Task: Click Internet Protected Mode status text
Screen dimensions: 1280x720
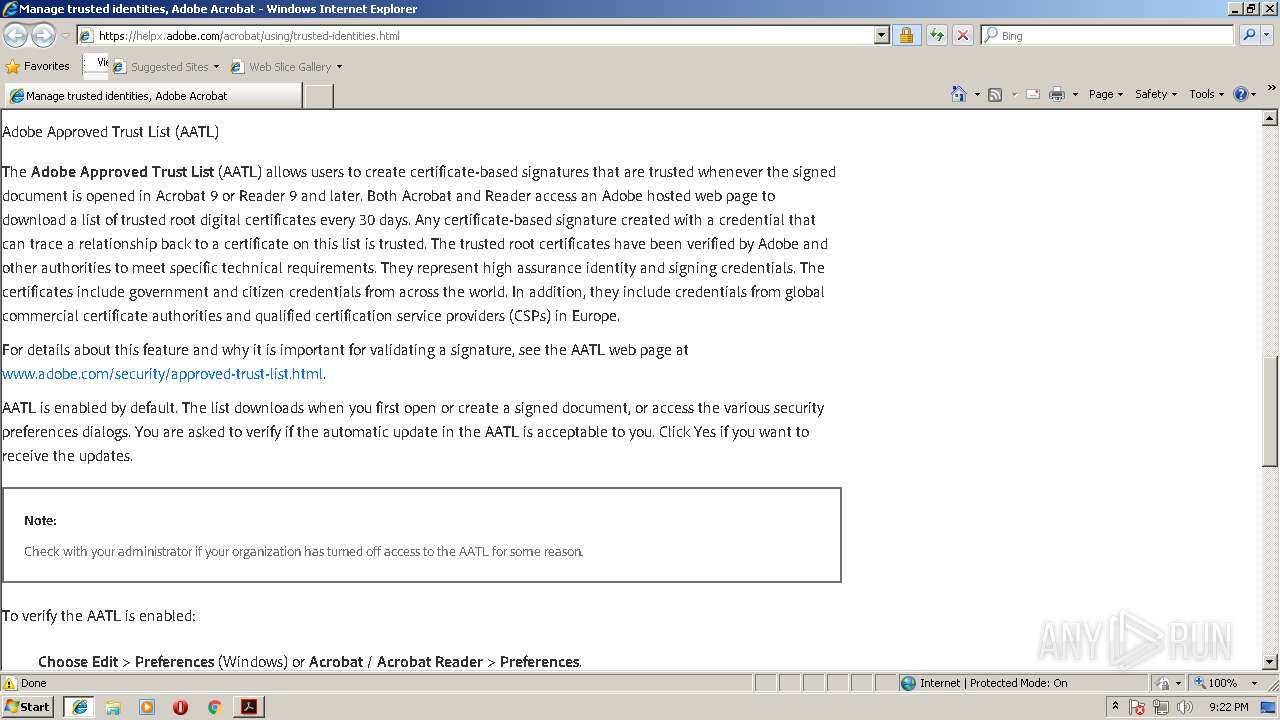Action: click(x=993, y=683)
